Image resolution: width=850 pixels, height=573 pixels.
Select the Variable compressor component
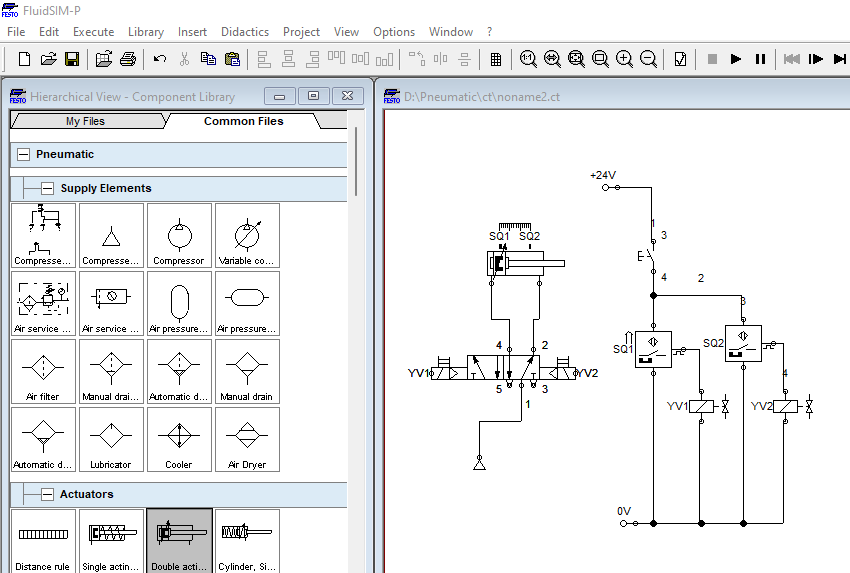point(247,235)
